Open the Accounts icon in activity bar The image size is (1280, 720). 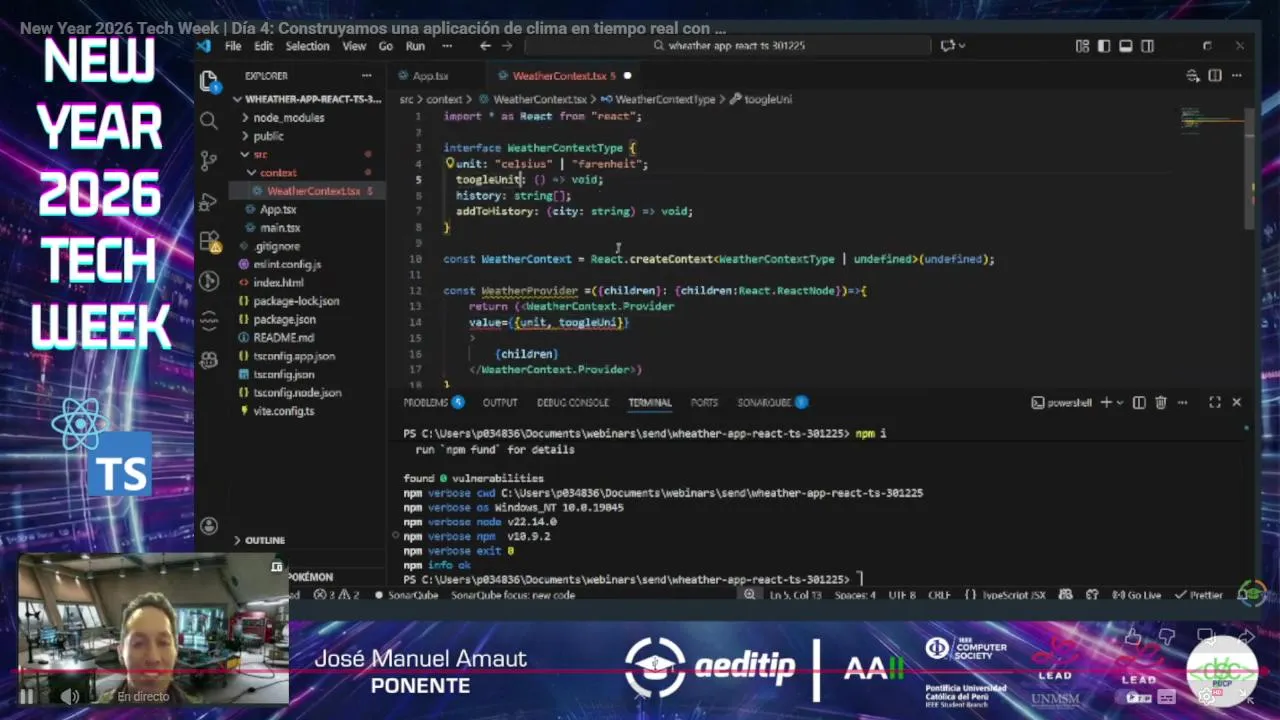[x=209, y=526]
